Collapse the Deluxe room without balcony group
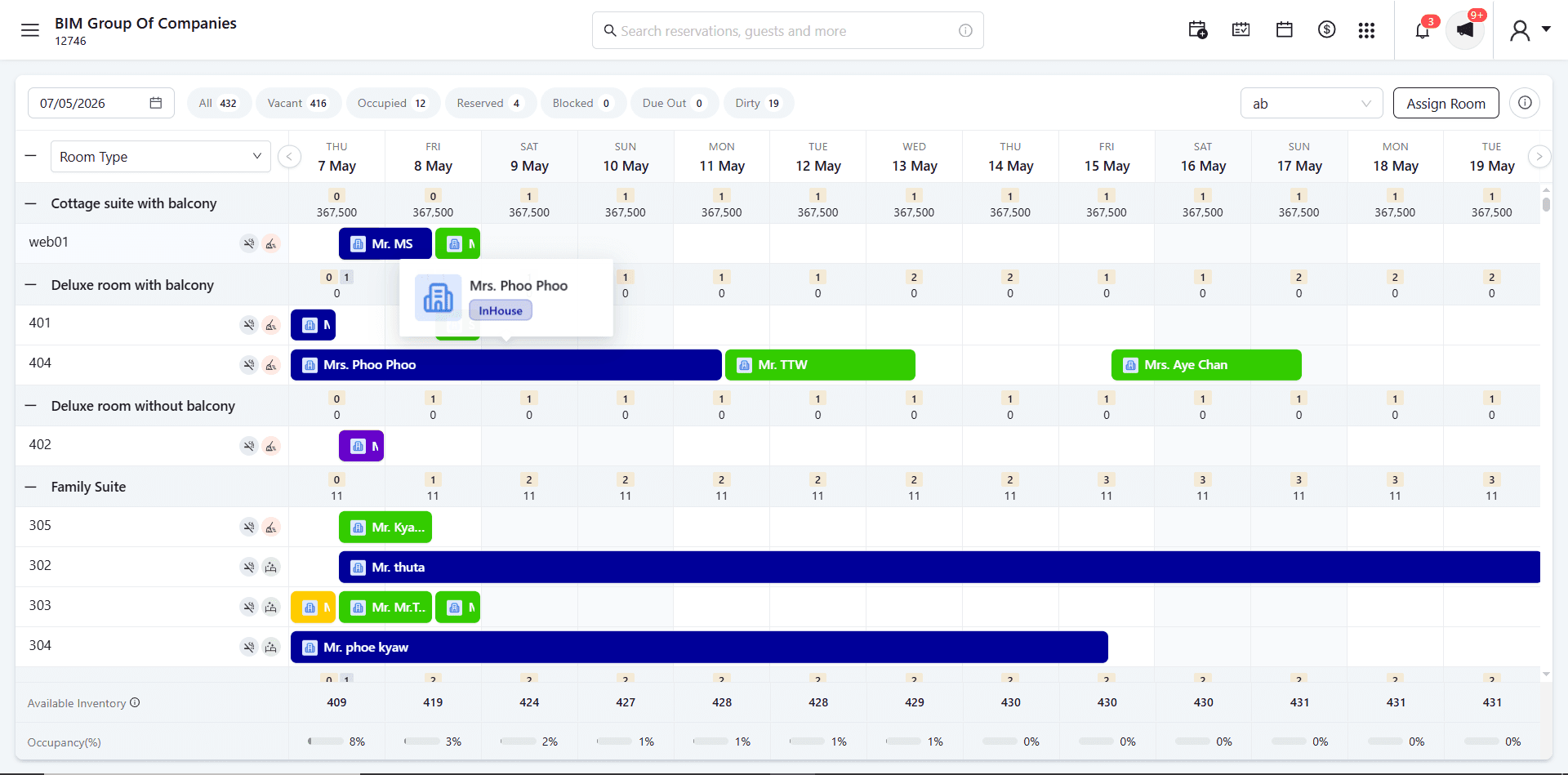 pyautogui.click(x=31, y=406)
